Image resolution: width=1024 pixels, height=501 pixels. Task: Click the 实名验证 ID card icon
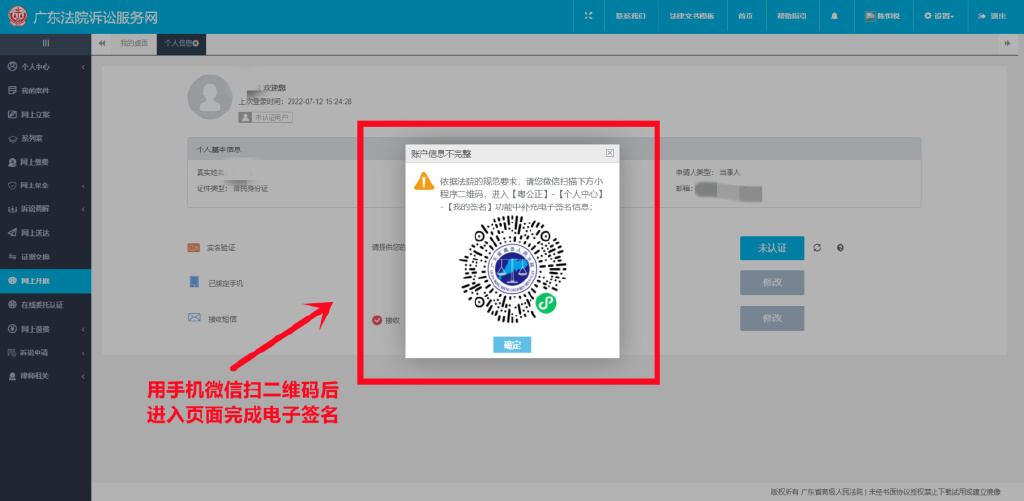(x=193, y=248)
